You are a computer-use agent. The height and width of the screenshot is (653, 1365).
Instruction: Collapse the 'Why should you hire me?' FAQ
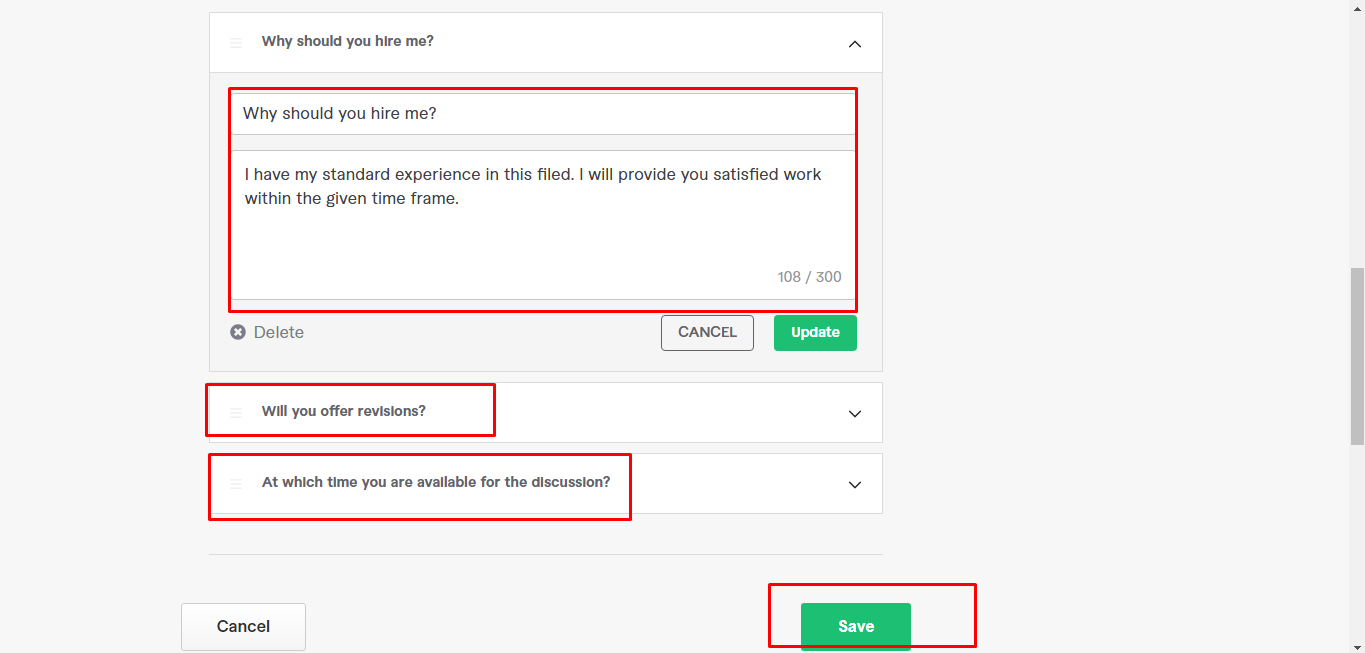click(x=854, y=43)
